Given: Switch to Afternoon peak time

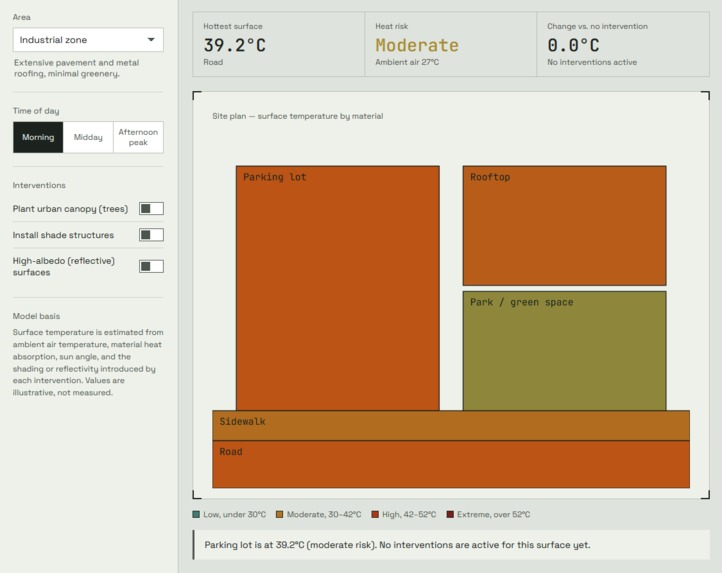Looking at the screenshot, I should pos(138,137).
